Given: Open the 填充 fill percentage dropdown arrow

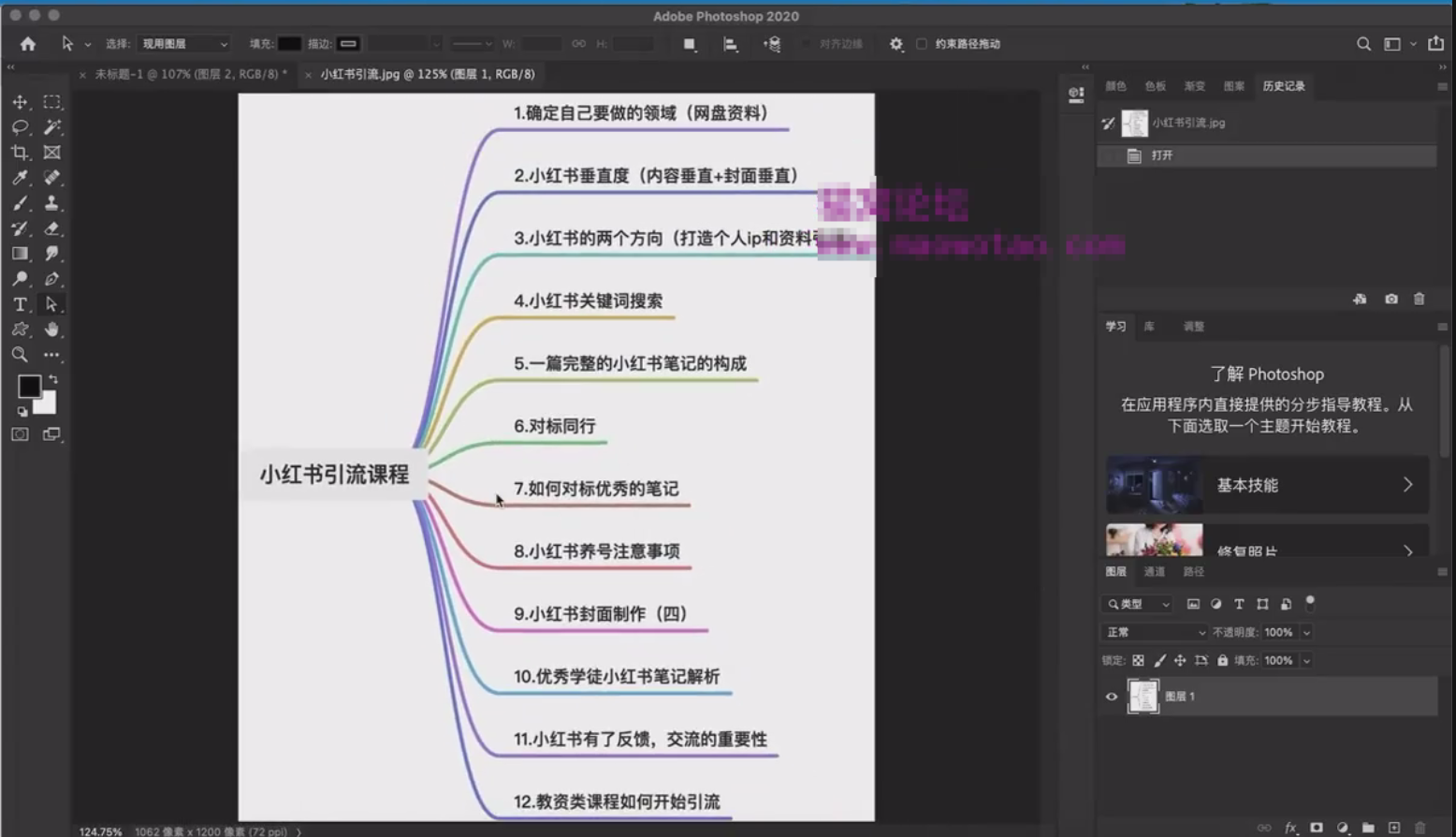Looking at the screenshot, I should click(x=1306, y=660).
